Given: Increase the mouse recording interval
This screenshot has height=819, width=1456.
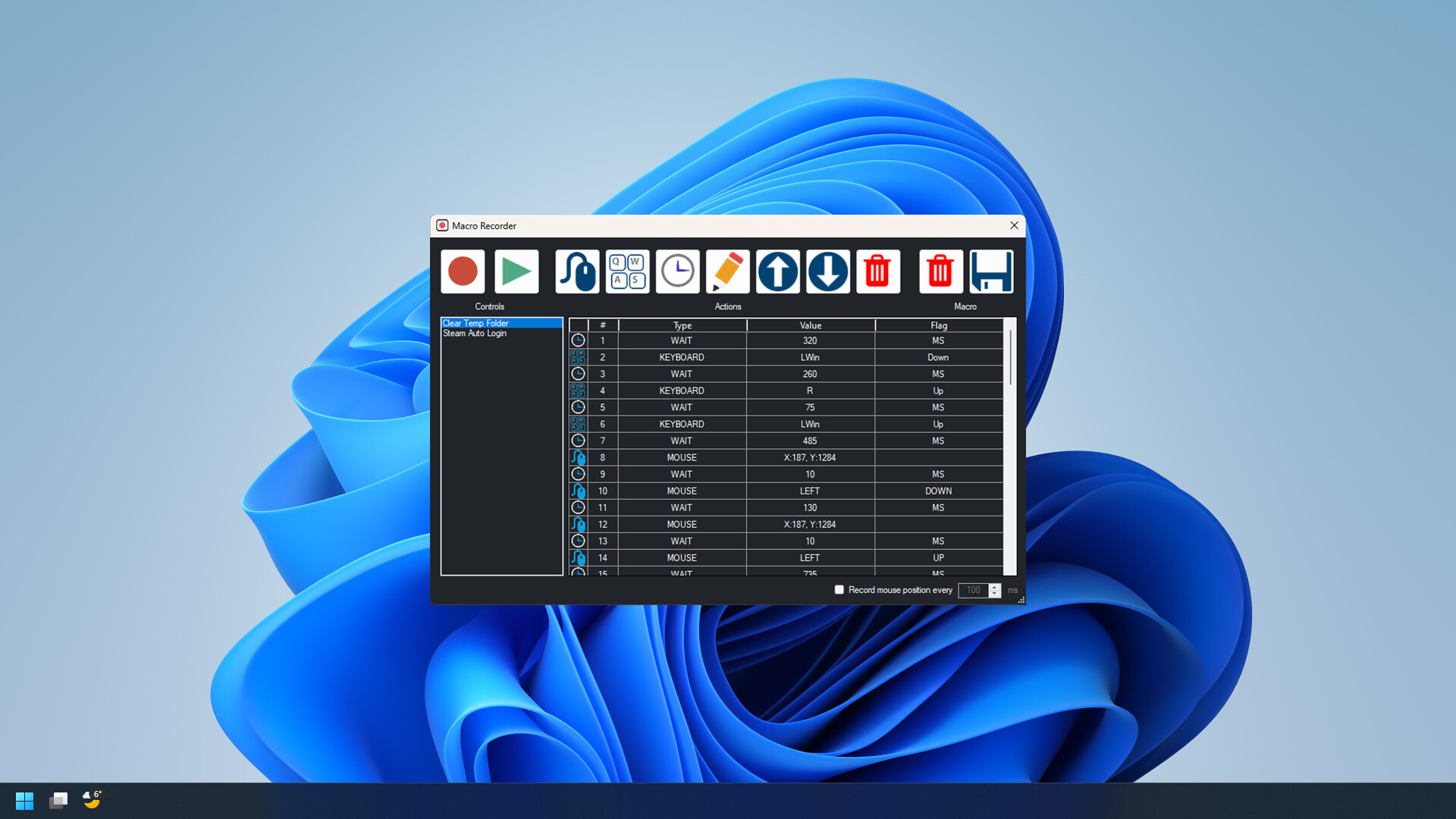Looking at the screenshot, I should 996,586.
